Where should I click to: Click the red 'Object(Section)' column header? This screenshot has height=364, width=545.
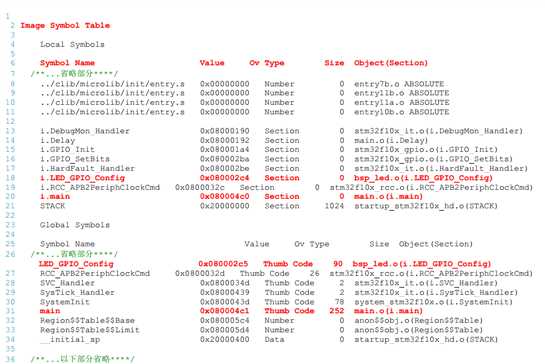click(391, 63)
